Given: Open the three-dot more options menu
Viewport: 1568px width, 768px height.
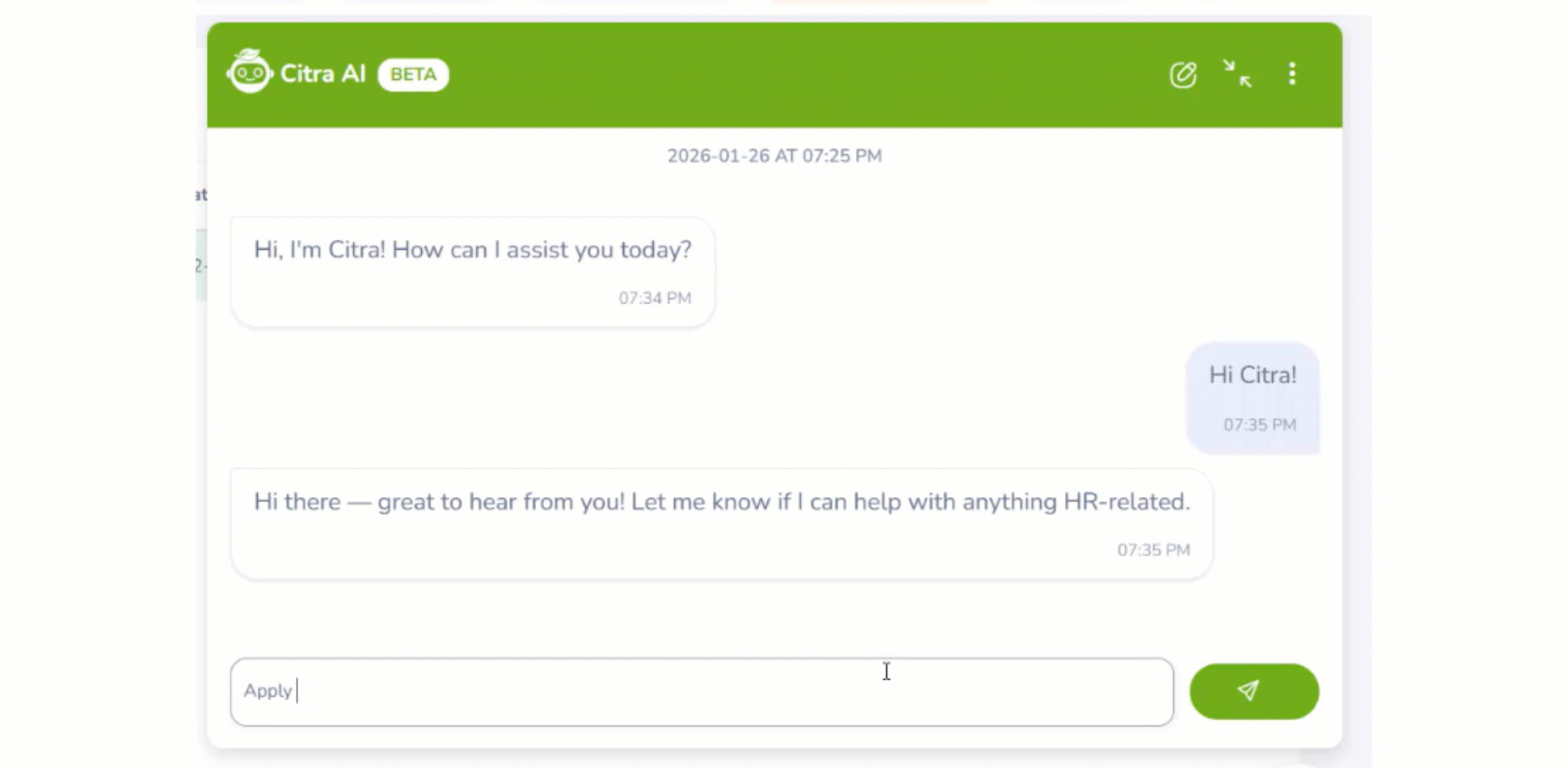Looking at the screenshot, I should [x=1292, y=74].
